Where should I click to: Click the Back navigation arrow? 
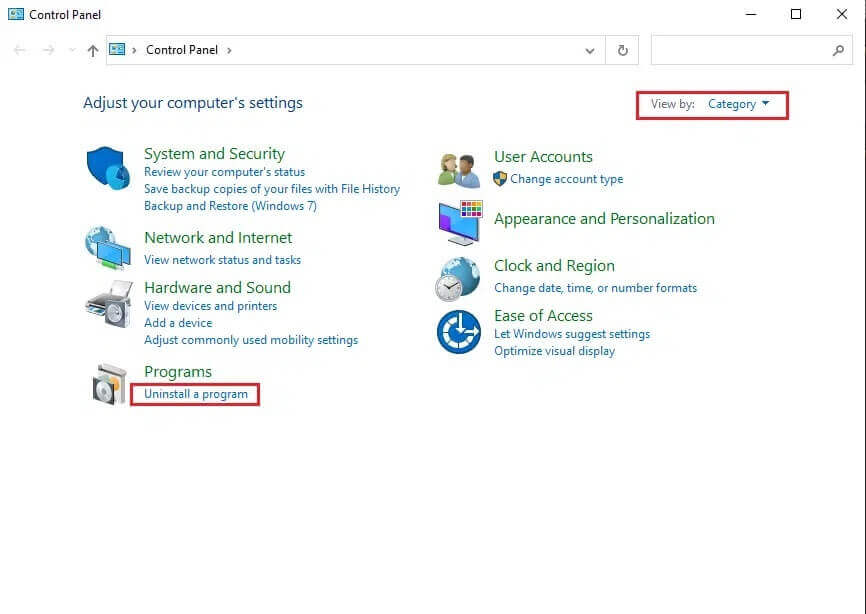coord(20,50)
